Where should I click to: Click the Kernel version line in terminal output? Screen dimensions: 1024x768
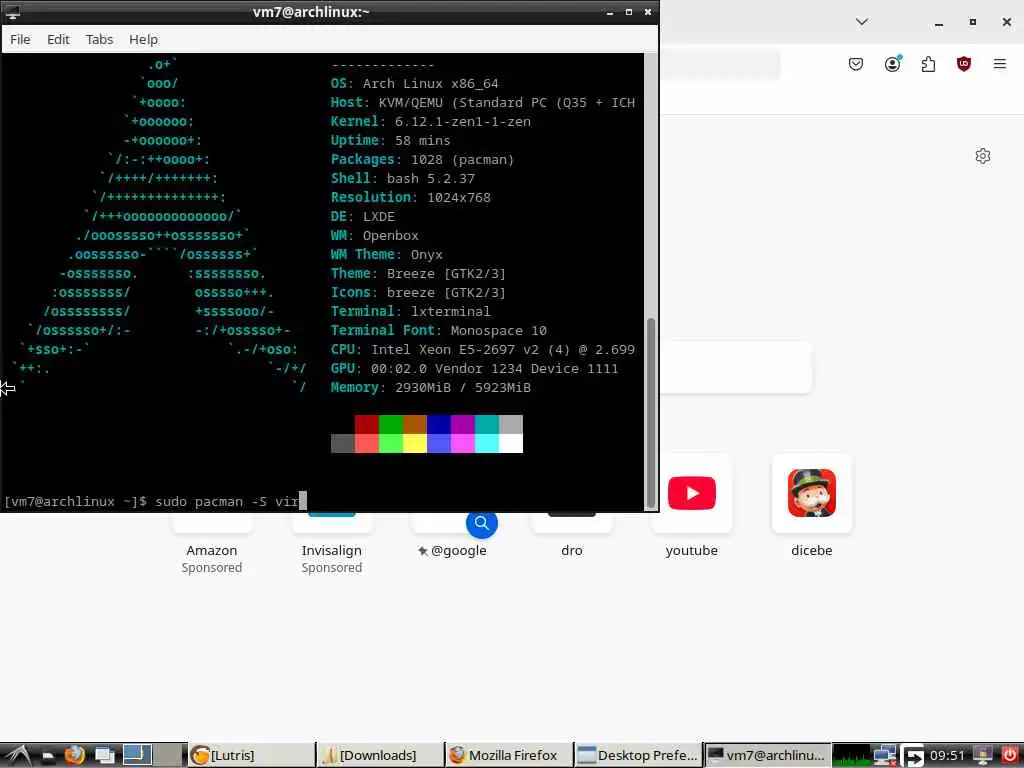(430, 121)
